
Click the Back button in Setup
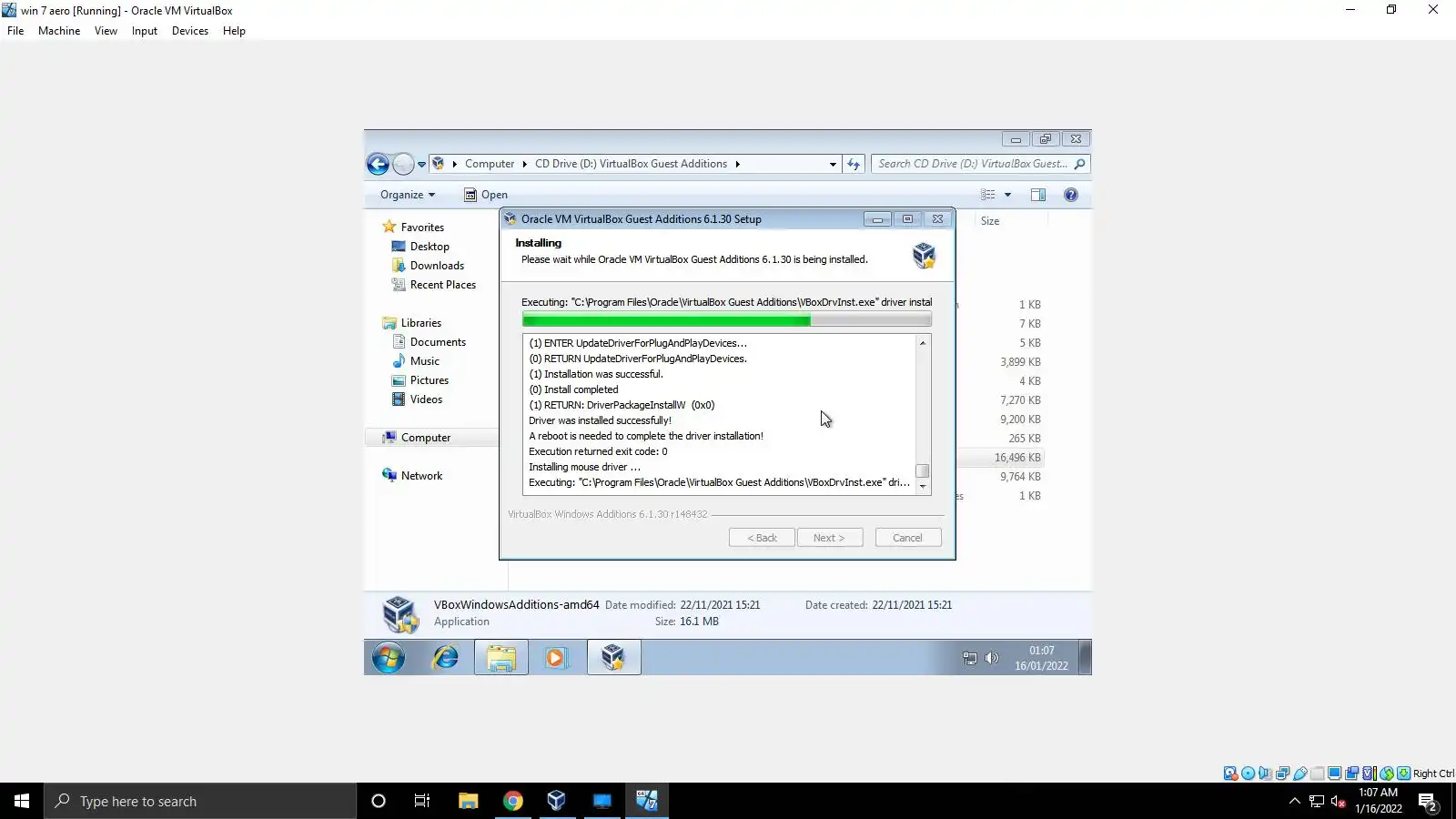coord(763,538)
